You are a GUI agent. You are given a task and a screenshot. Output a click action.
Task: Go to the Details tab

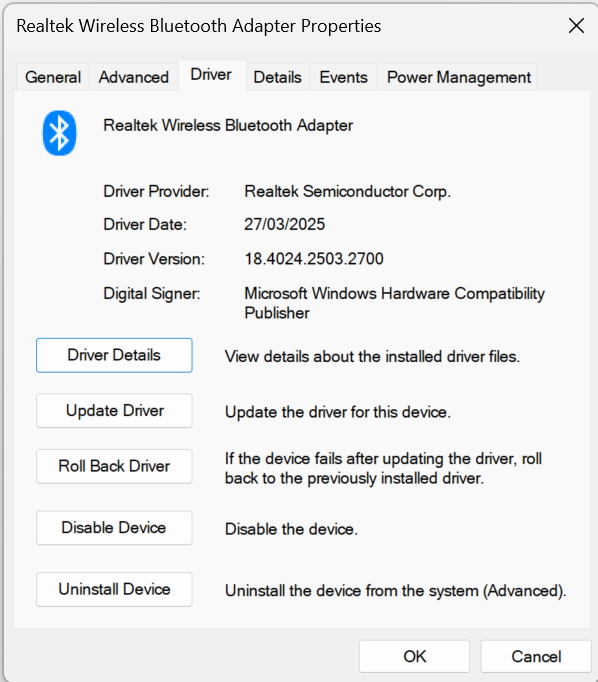tap(277, 77)
